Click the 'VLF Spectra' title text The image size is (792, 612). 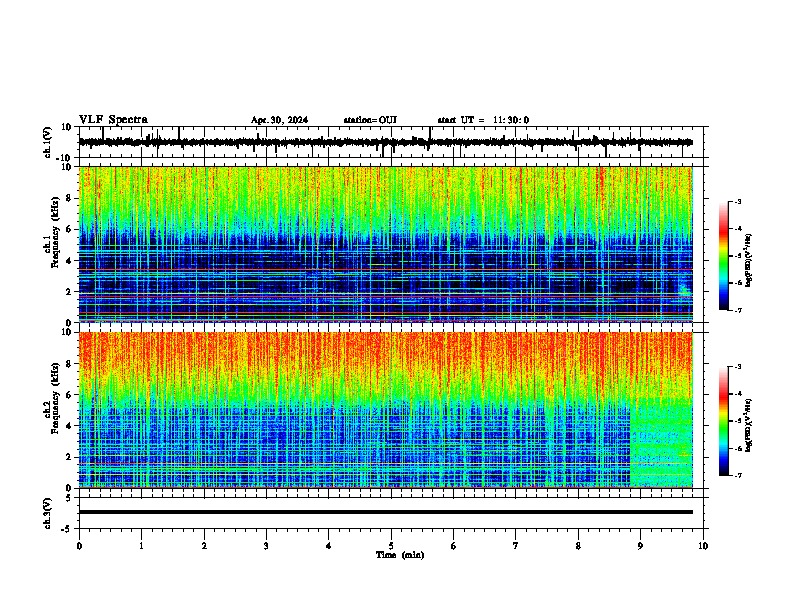(x=113, y=120)
